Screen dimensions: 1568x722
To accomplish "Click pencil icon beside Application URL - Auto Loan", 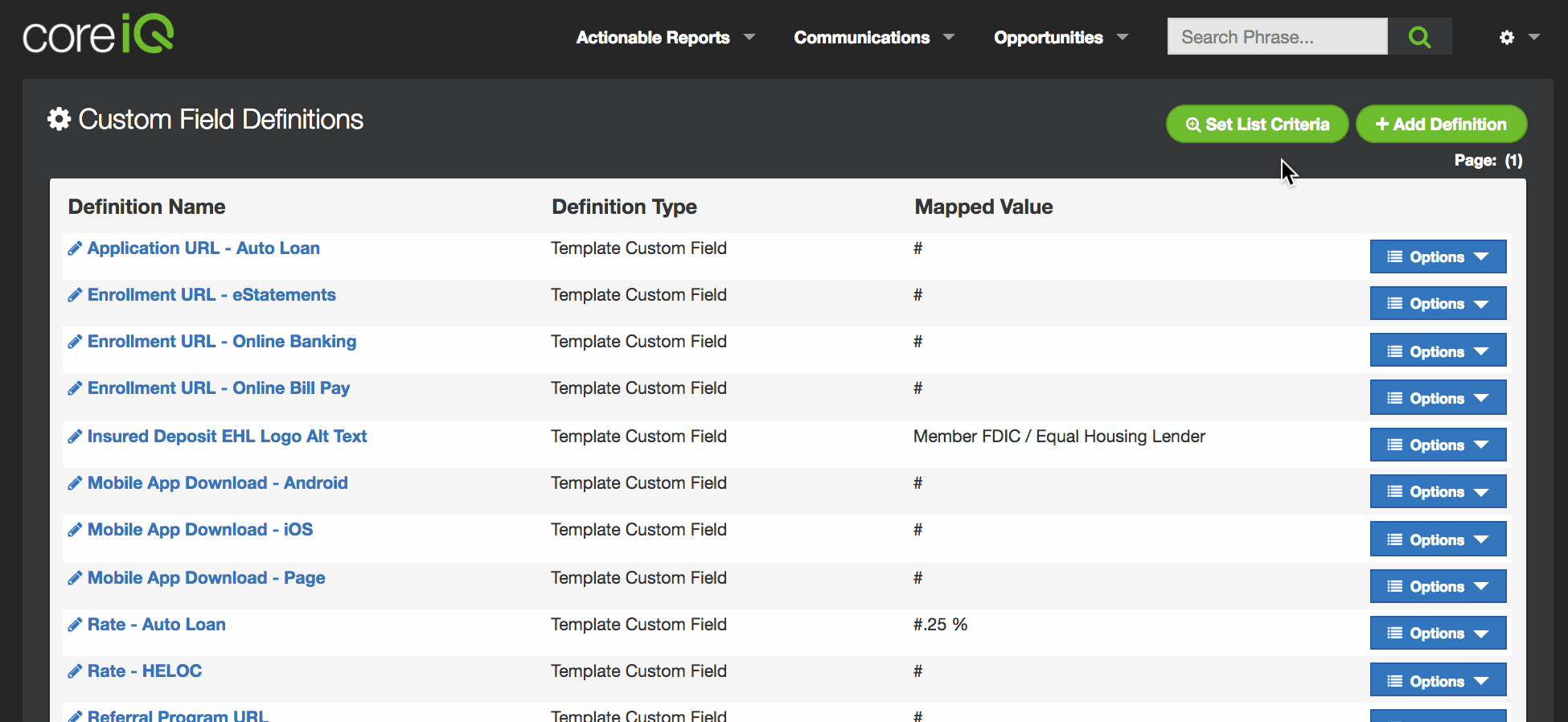I will coord(75,248).
